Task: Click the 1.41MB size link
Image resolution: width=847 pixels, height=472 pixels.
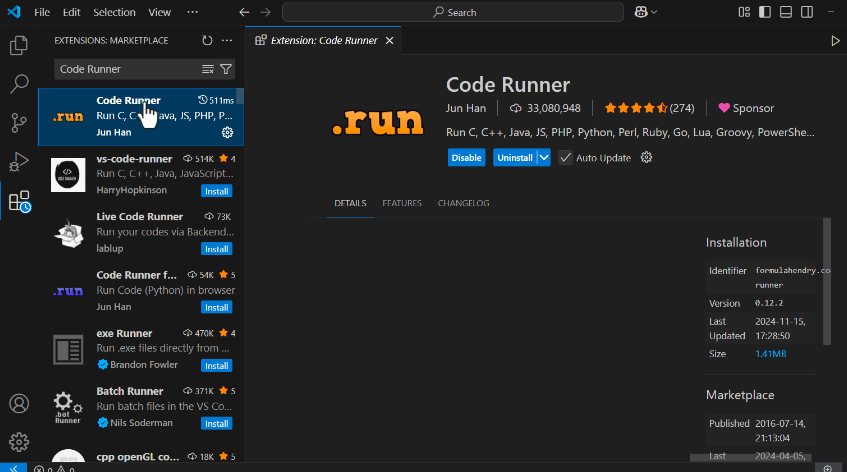Action: (770, 354)
